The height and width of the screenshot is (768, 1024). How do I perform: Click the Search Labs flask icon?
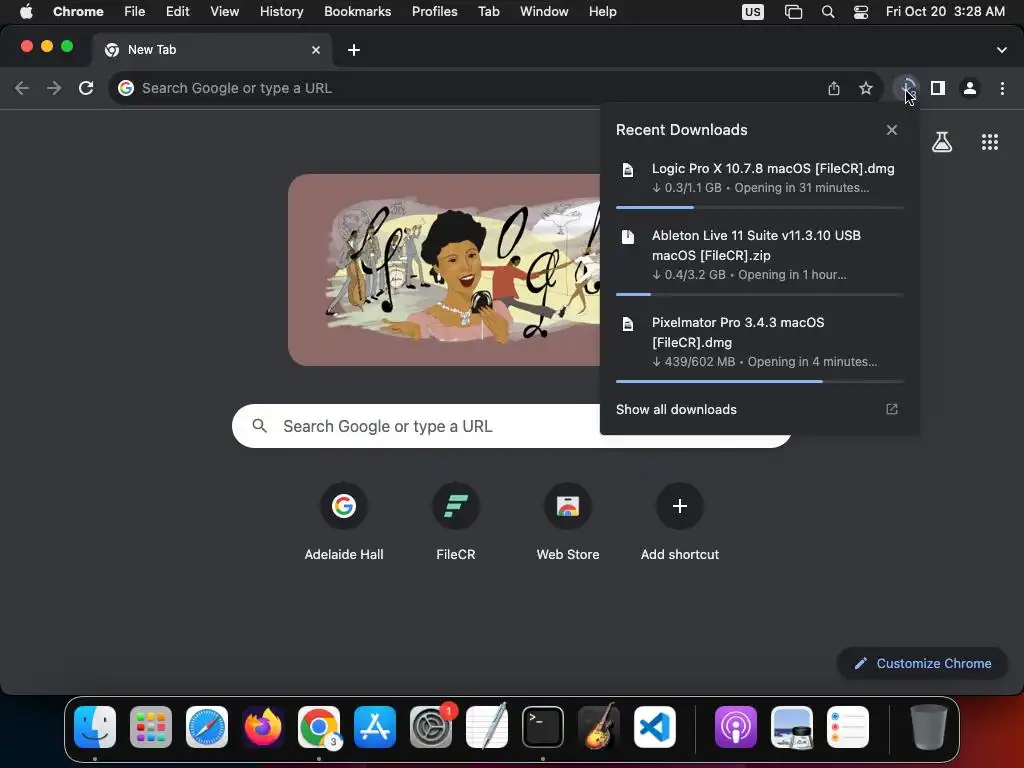point(942,142)
